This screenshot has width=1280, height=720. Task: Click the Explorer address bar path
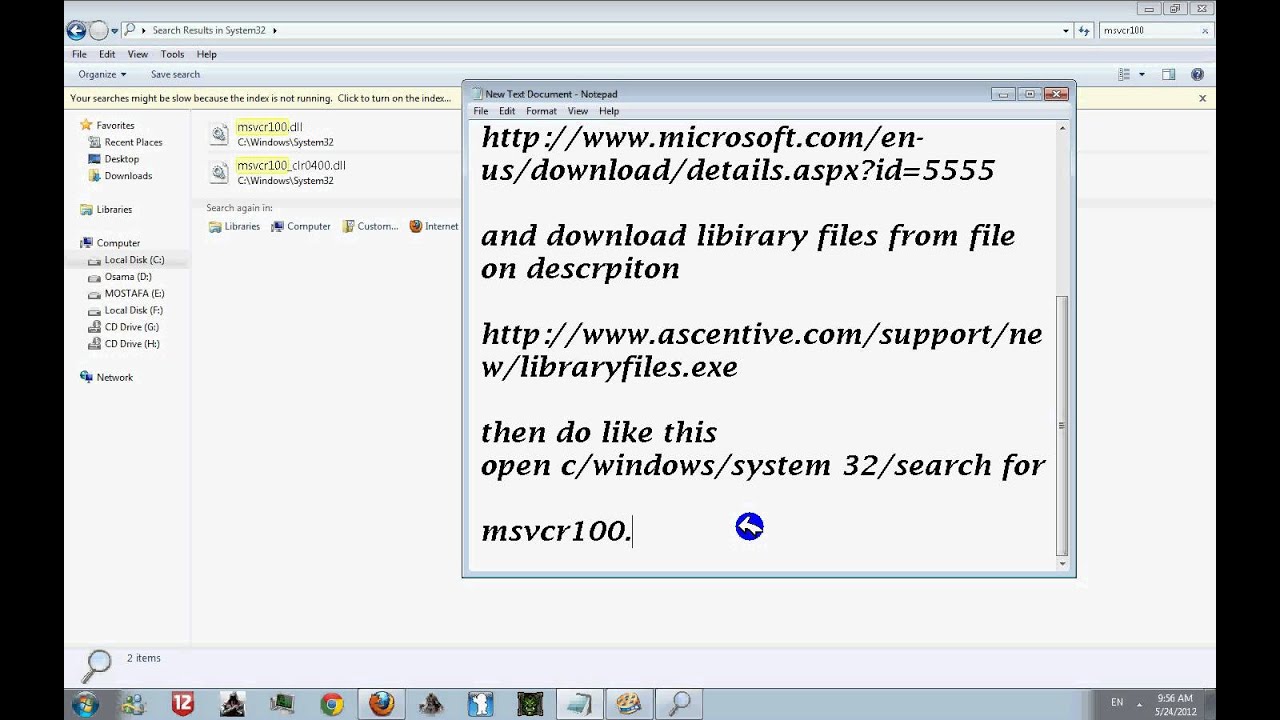(x=595, y=30)
